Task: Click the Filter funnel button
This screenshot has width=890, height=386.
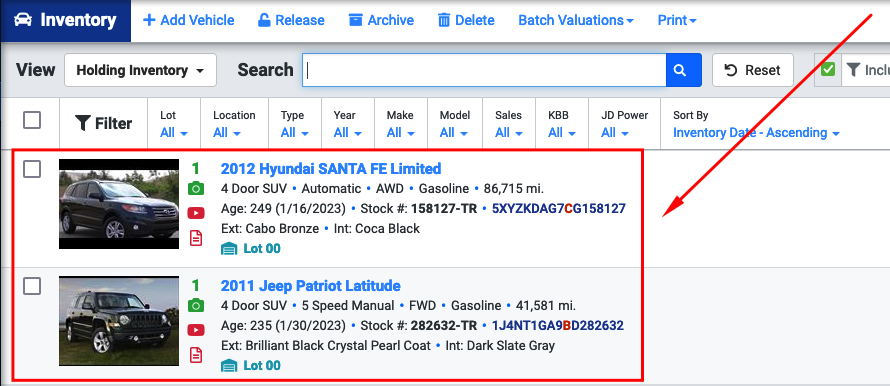Action: pos(103,123)
